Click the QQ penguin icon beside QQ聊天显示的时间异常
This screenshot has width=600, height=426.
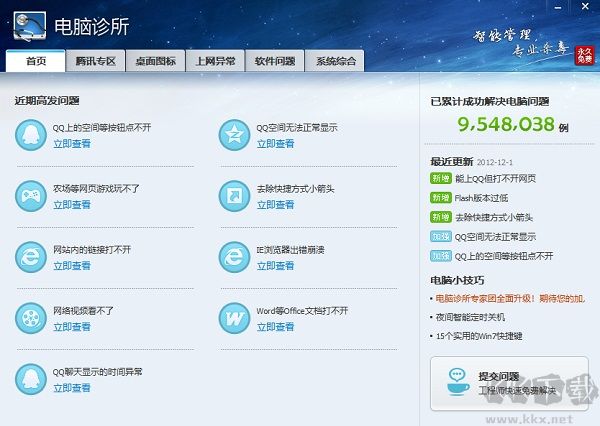[x=31, y=379]
